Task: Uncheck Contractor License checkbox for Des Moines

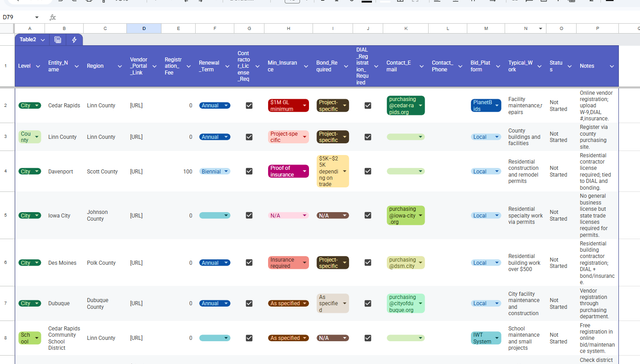Action: [249, 263]
